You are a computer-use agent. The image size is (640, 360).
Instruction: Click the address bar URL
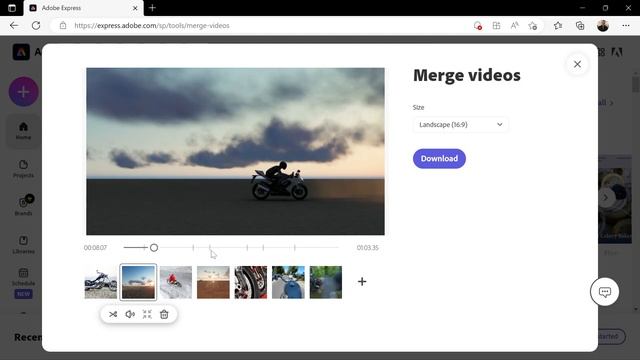152,25
